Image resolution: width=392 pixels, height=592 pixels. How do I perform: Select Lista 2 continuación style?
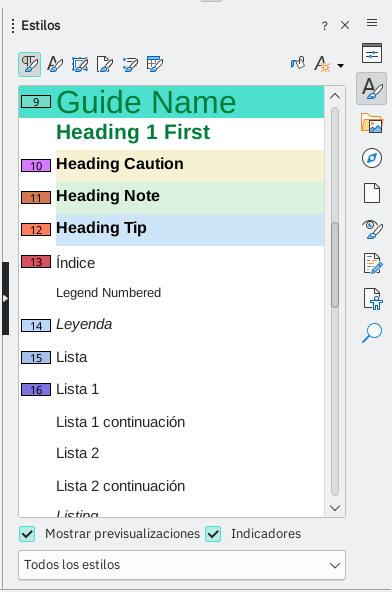tap(171, 486)
